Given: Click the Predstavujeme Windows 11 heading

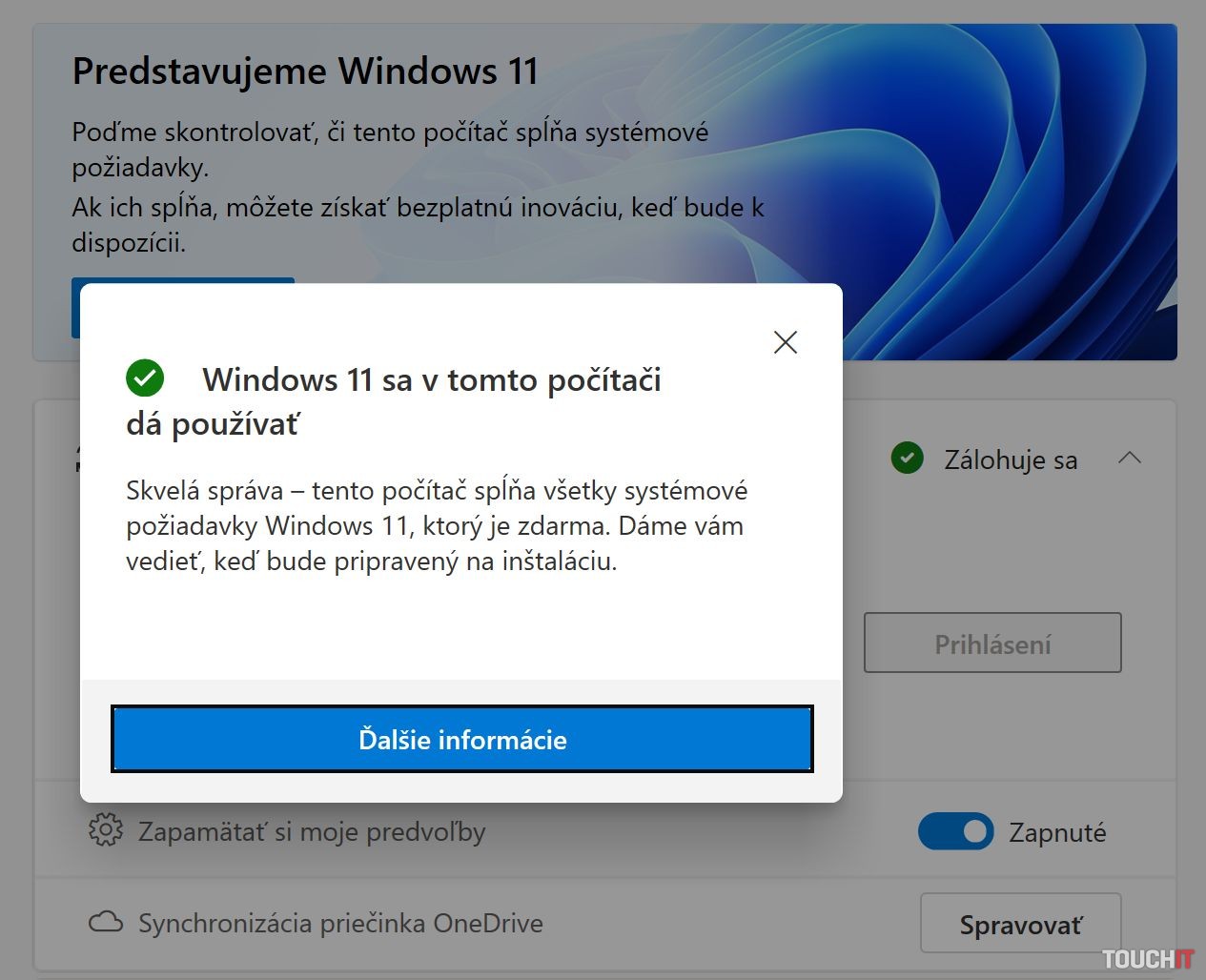Looking at the screenshot, I should tap(305, 71).
